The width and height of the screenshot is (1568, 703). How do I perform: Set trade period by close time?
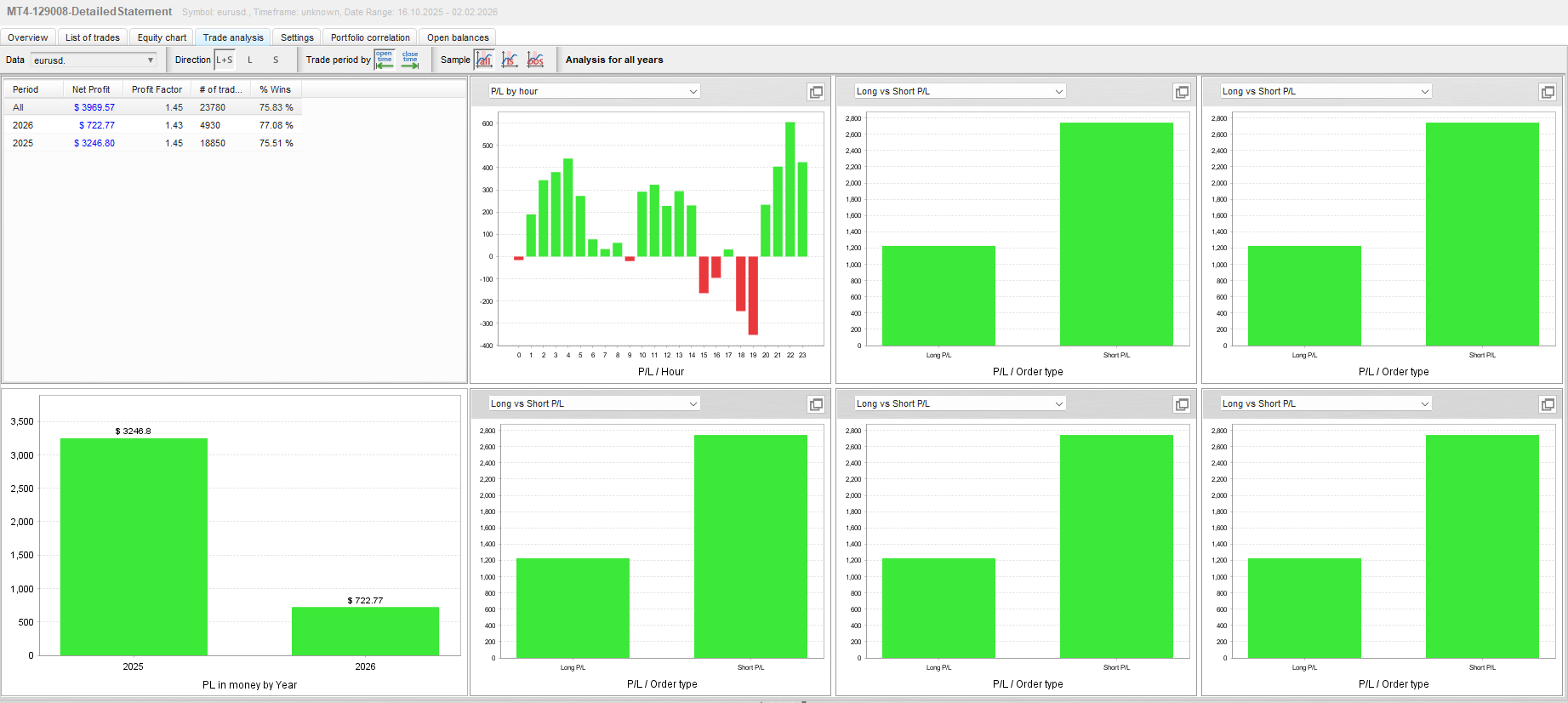[x=410, y=60]
